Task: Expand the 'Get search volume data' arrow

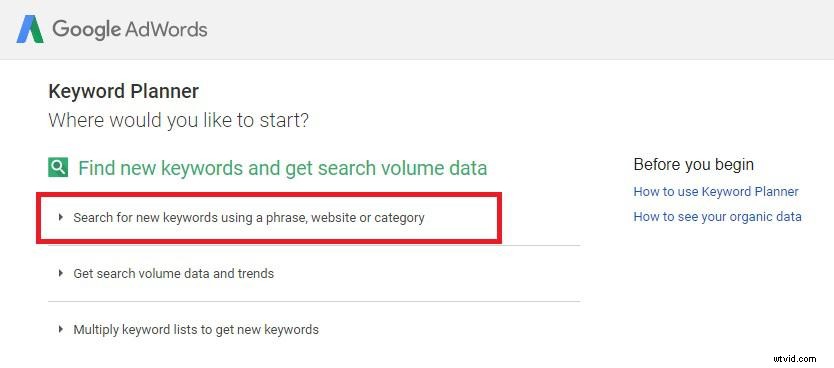Action: (x=61, y=273)
